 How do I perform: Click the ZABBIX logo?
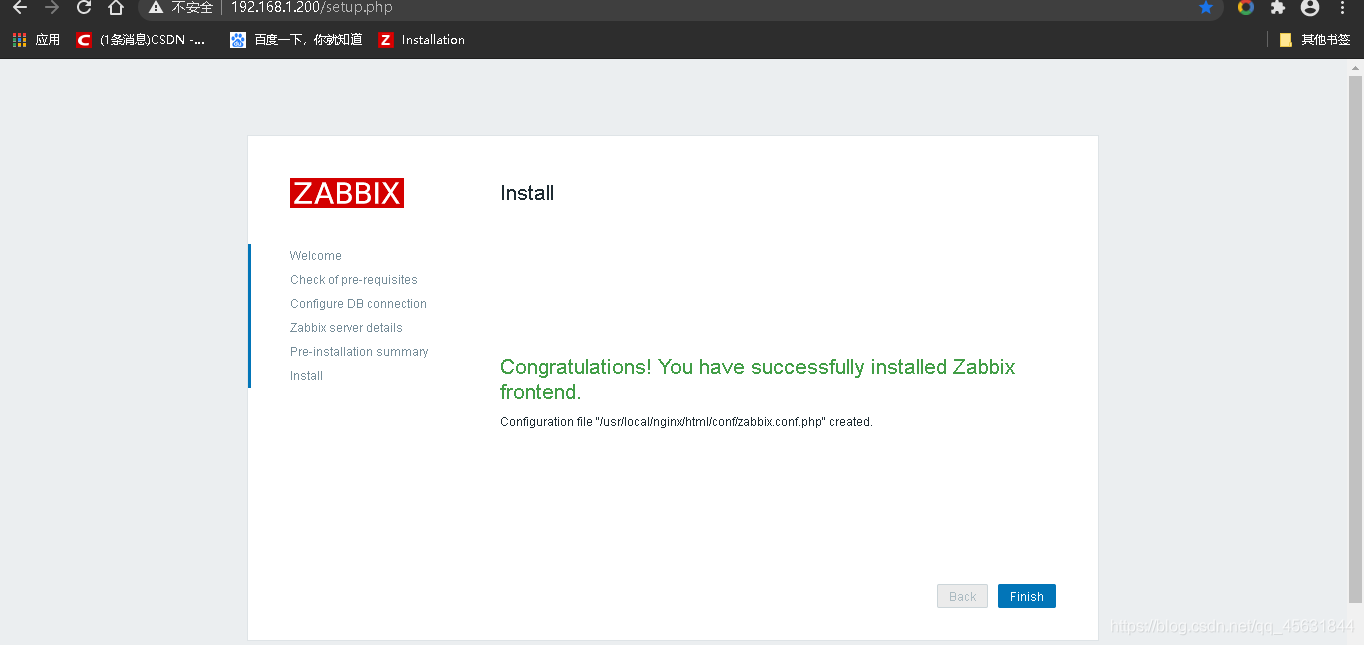click(x=347, y=193)
